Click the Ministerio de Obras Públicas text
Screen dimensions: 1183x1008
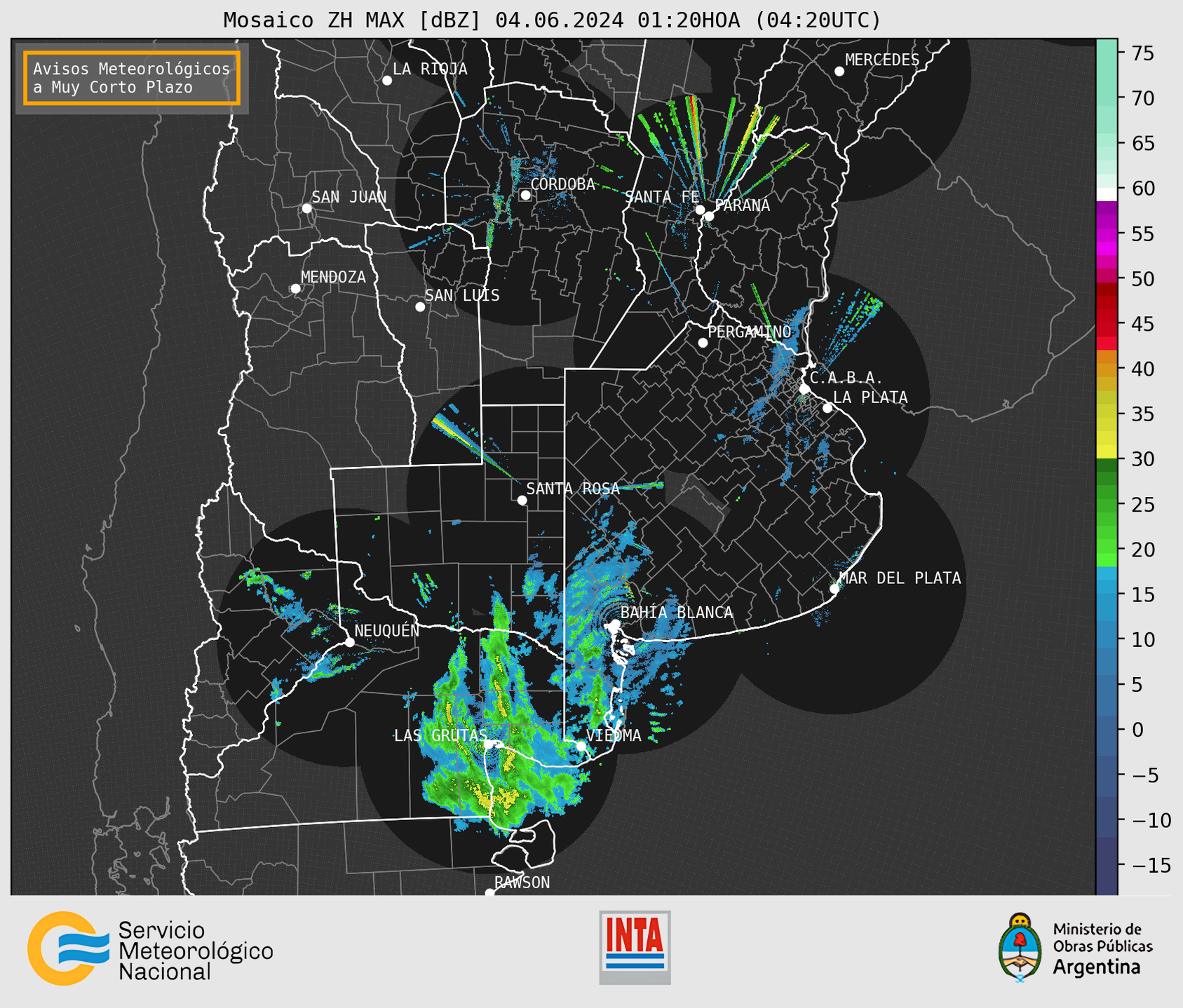pyautogui.click(x=1102, y=938)
